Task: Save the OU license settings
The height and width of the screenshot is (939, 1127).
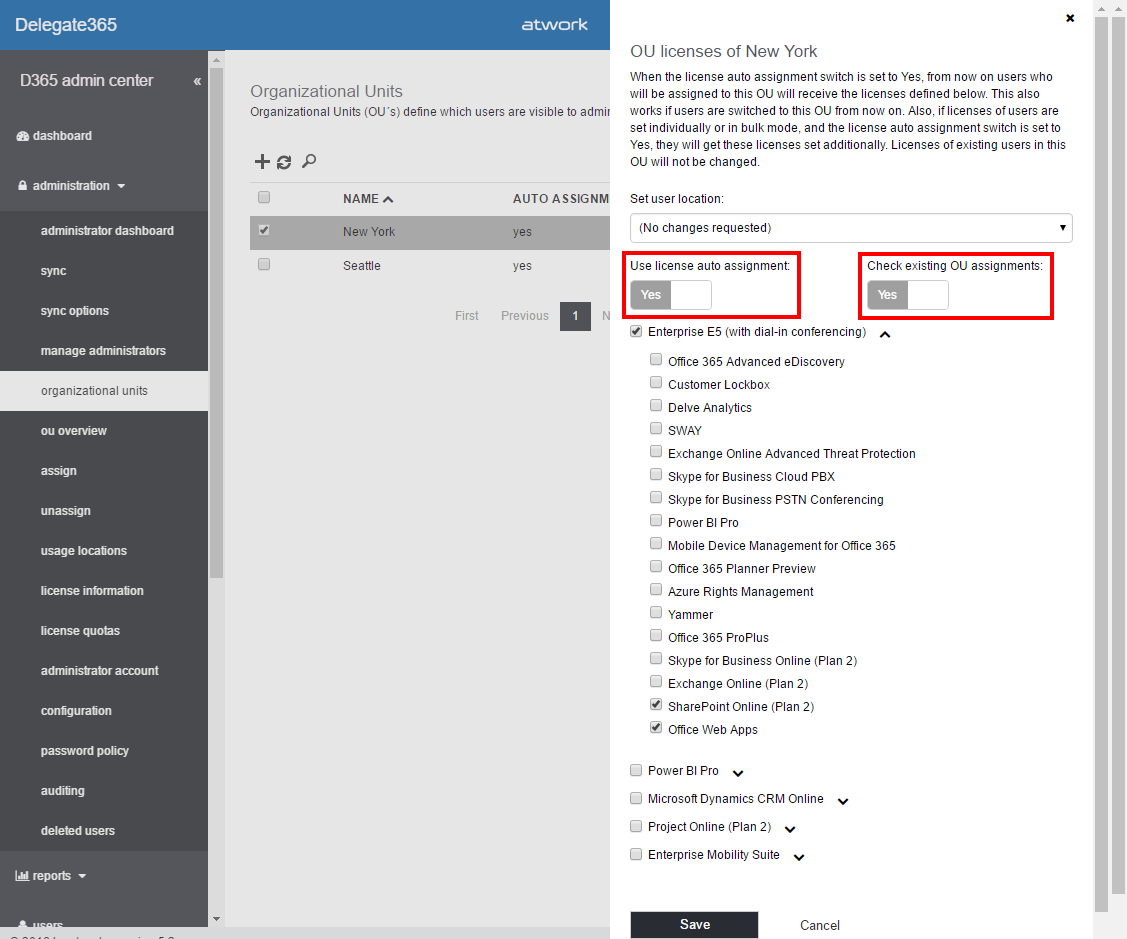Action: pyautogui.click(x=694, y=925)
